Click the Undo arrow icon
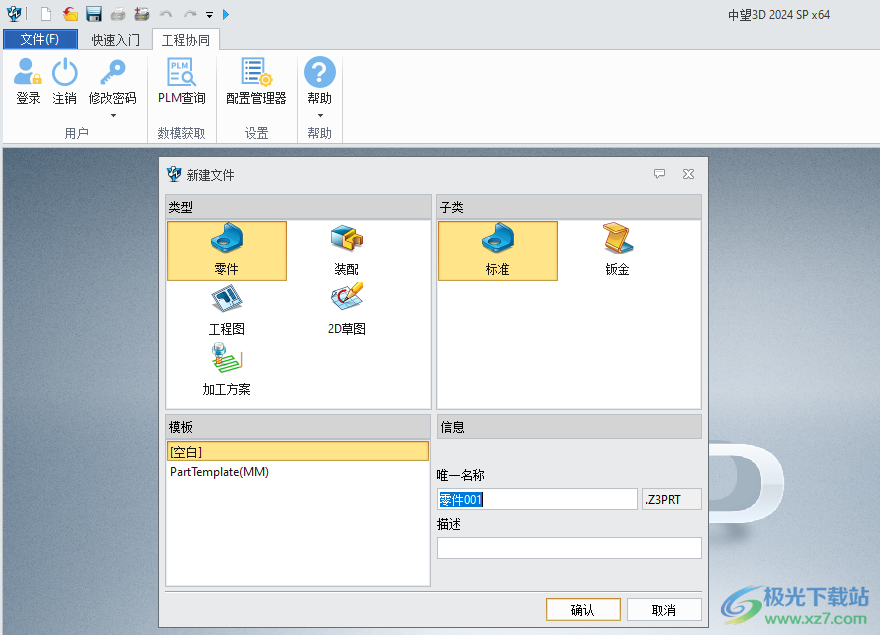Viewport: 880px width, 635px height. (166, 14)
